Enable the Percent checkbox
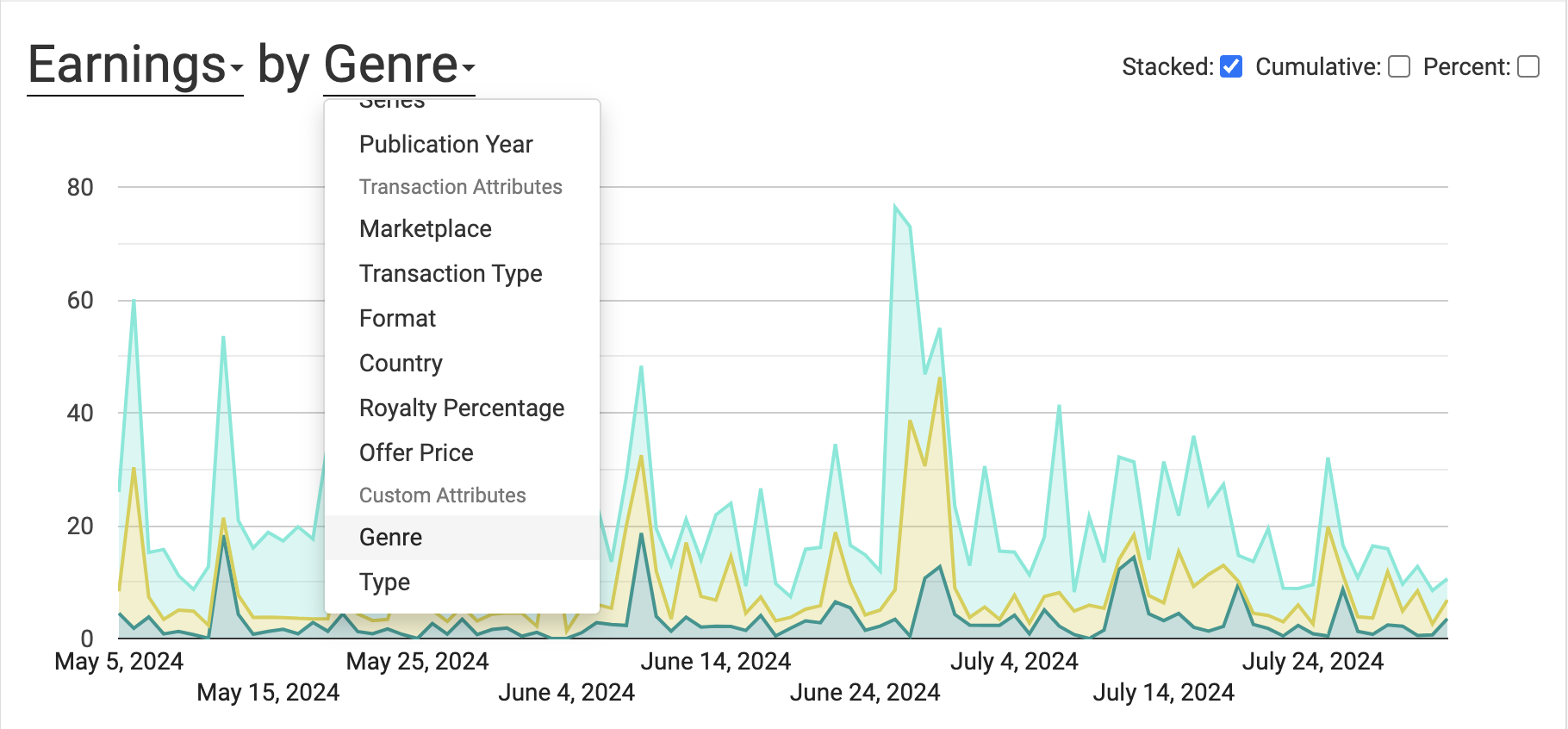Image resolution: width=1568 pixels, height=729 pixels. point(1528,66)
